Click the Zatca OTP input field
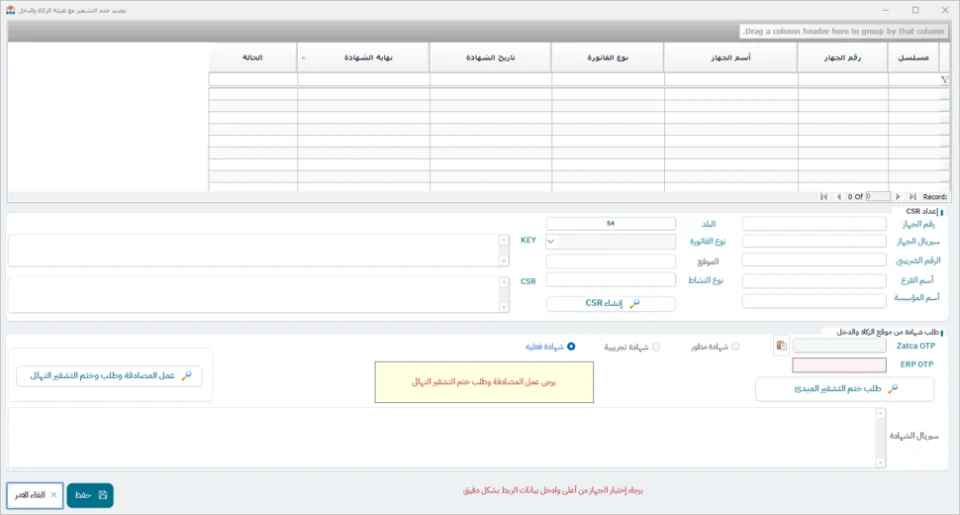 (x=839, y=346)
